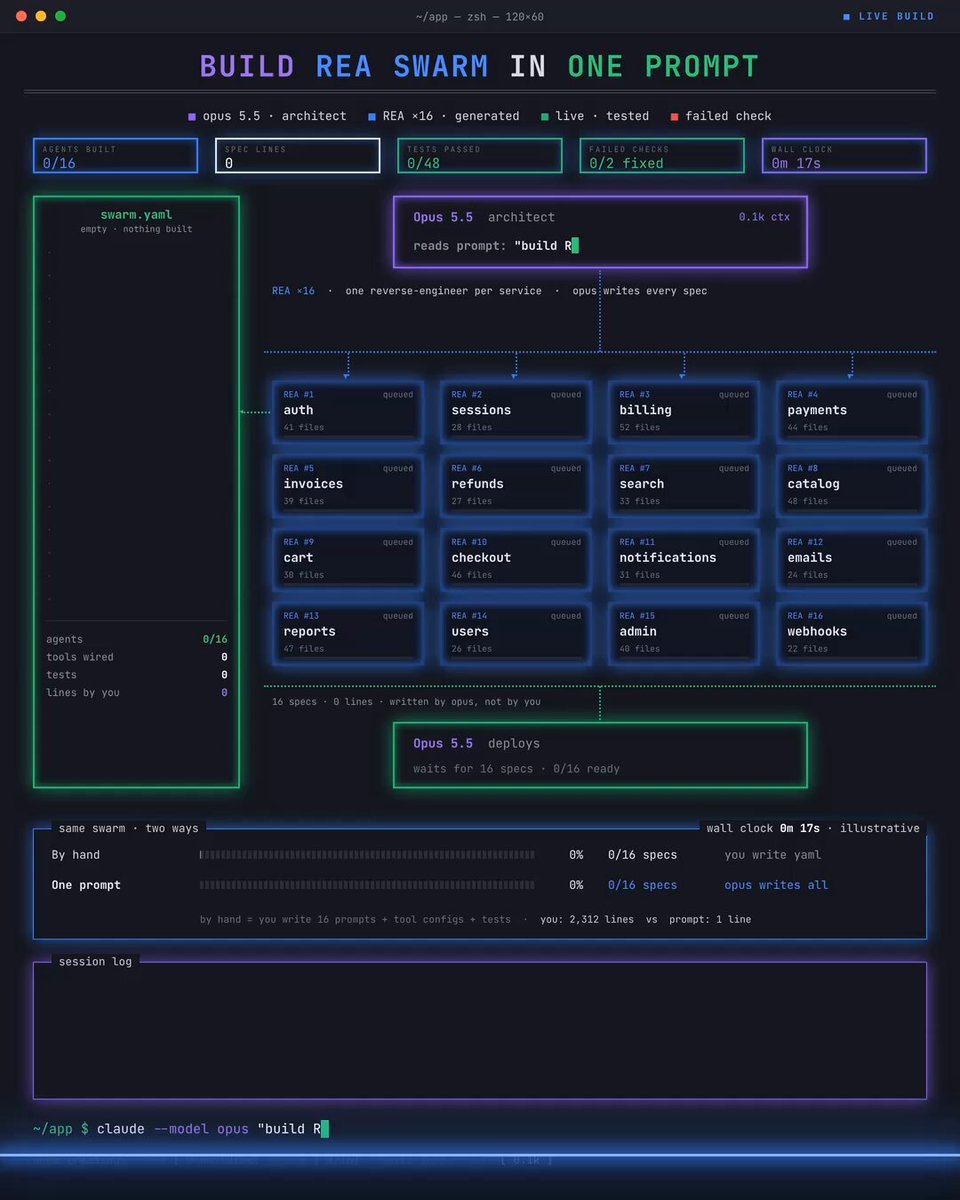Image resolution: width=960 pixels, height=1200 pixels.
Task: Click the WALL CLOCK stat box
Action: pos(844,155)
